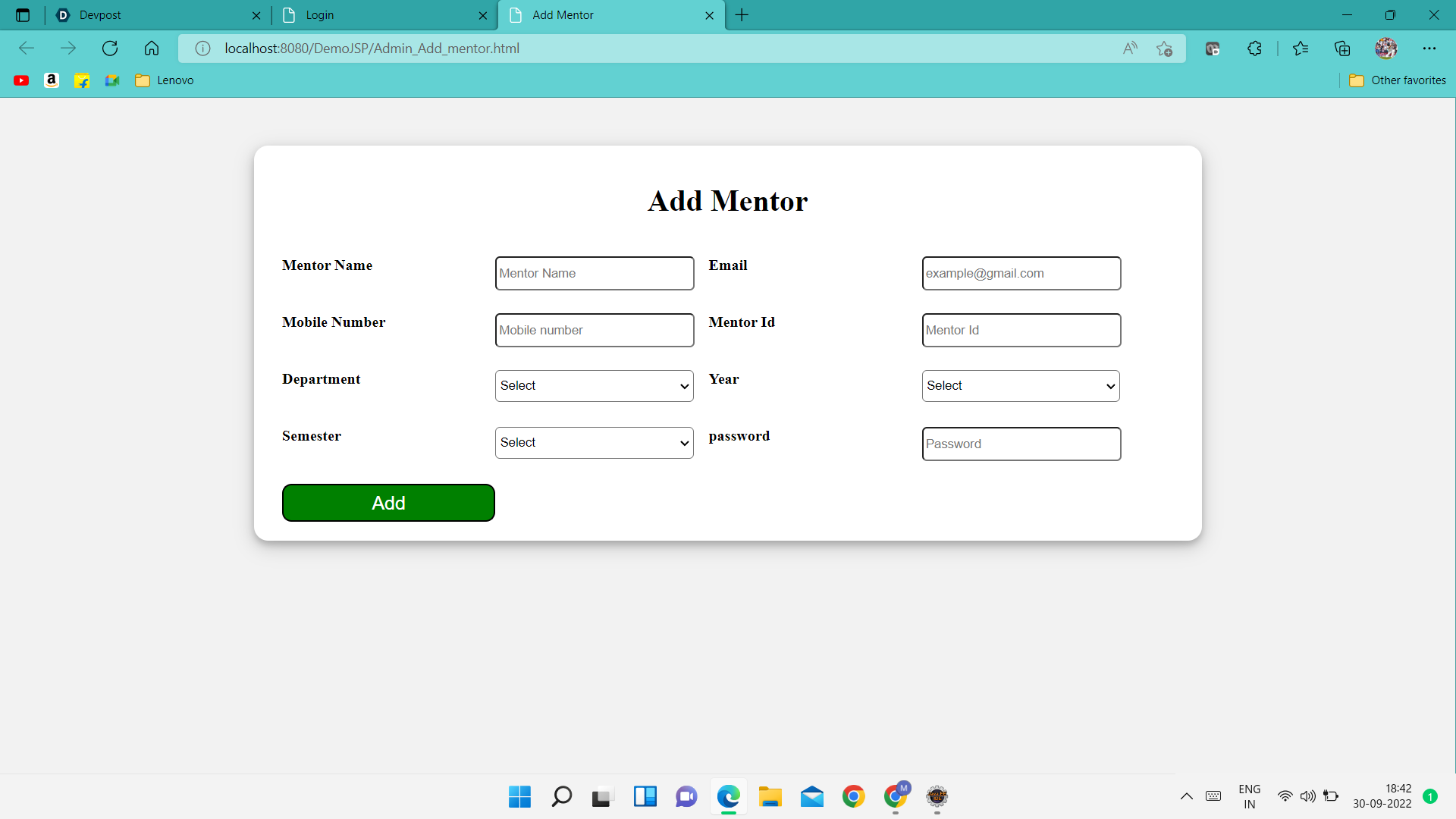Click the Favorites star-list icon

click(x=1301, y=49)
